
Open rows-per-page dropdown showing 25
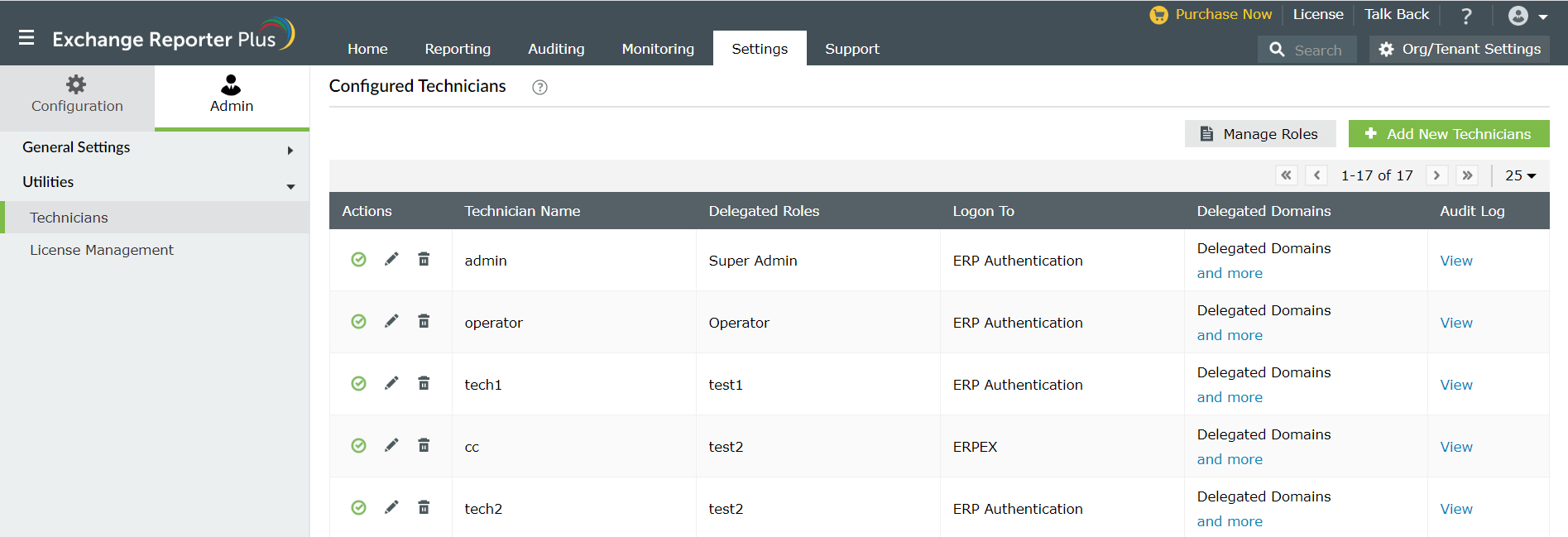pyautogui.click(x=1520, y=175)
